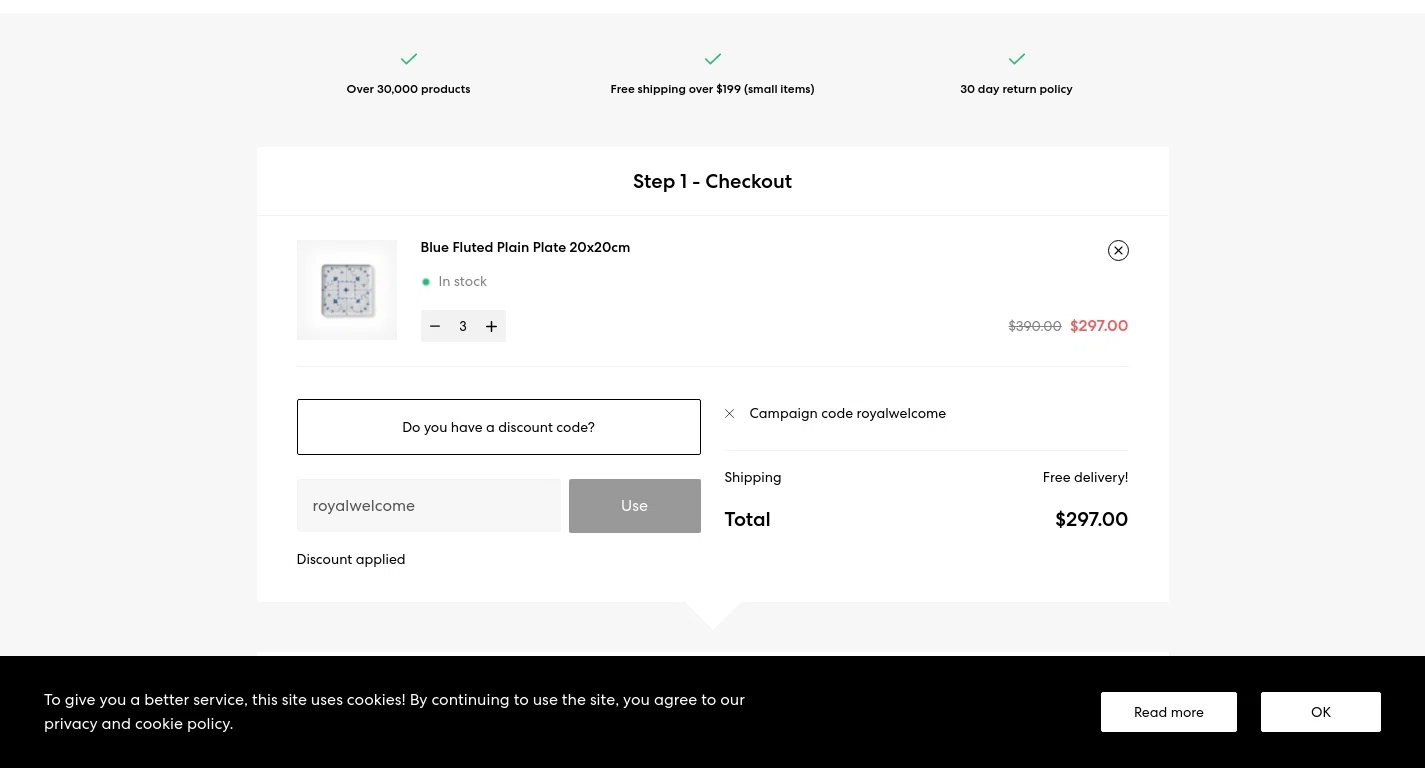Open the Blue Fluted Plain Plate product thumbnail
Screen dimensions: 1425x768
(x=347, y=290)
